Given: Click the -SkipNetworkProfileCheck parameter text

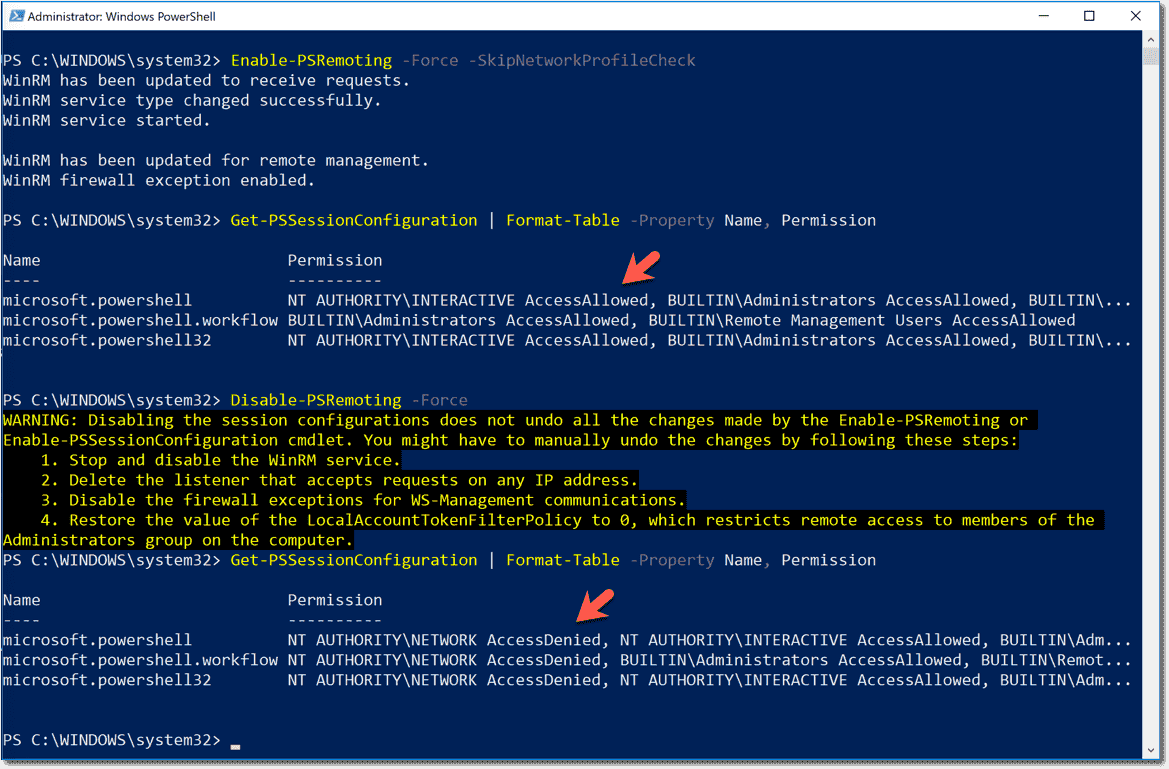Looking at the screenshot, I should click(583, 60).
